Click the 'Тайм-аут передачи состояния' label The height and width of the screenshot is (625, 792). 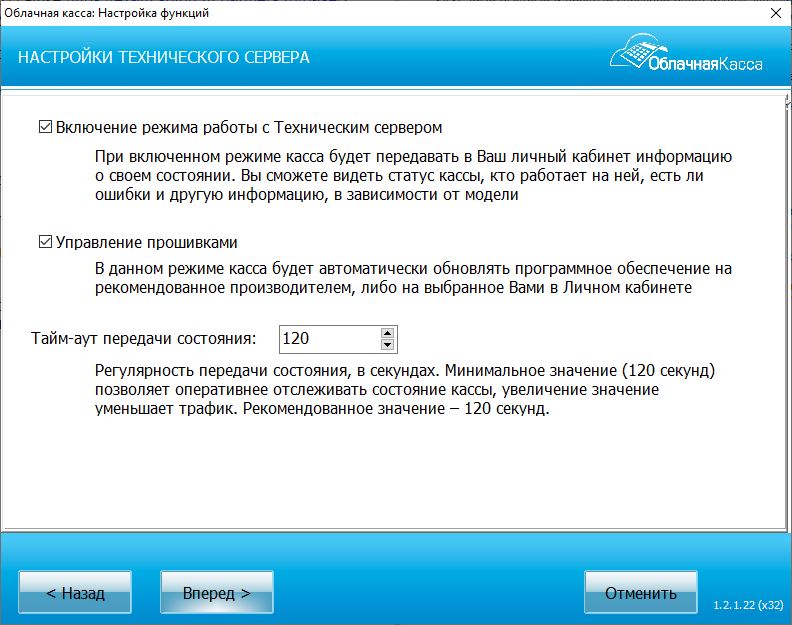pyautogui.click(x=144, y=338)
